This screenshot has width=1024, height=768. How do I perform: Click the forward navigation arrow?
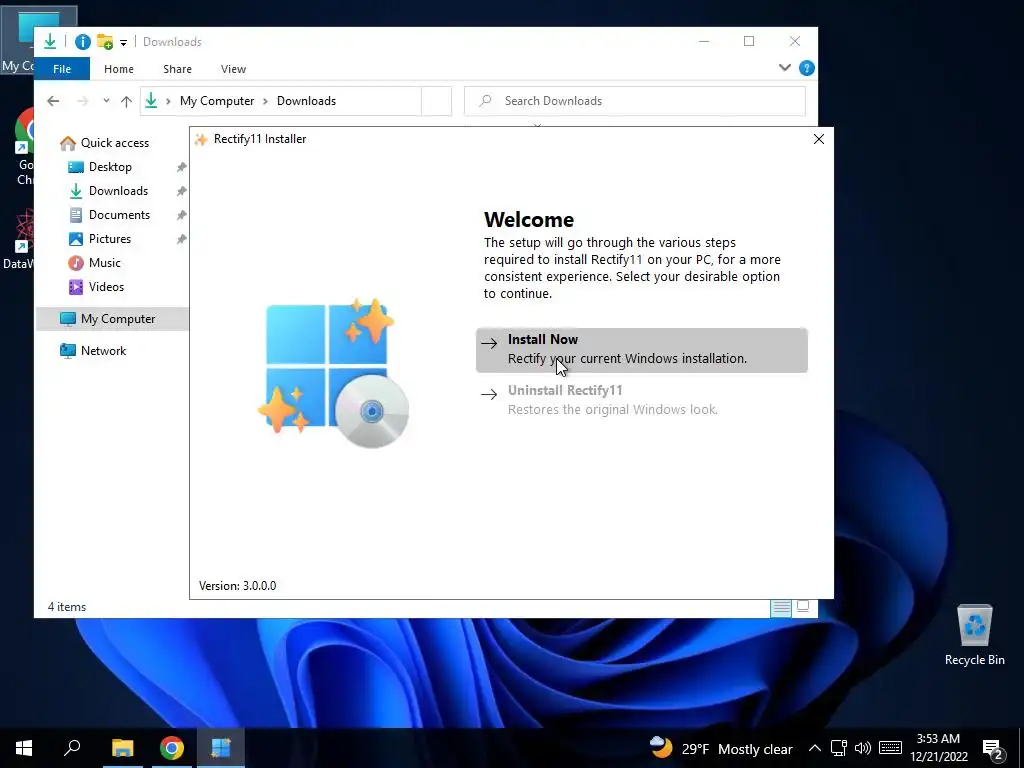click(x=82, y=101)
